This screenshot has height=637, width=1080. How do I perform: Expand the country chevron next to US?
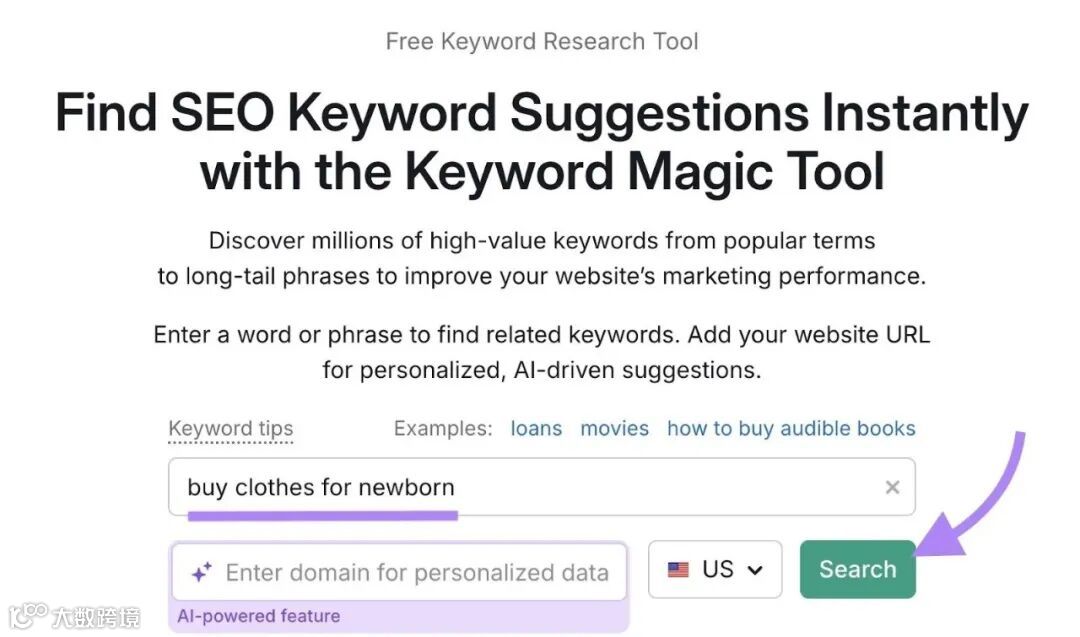point(755,570)
